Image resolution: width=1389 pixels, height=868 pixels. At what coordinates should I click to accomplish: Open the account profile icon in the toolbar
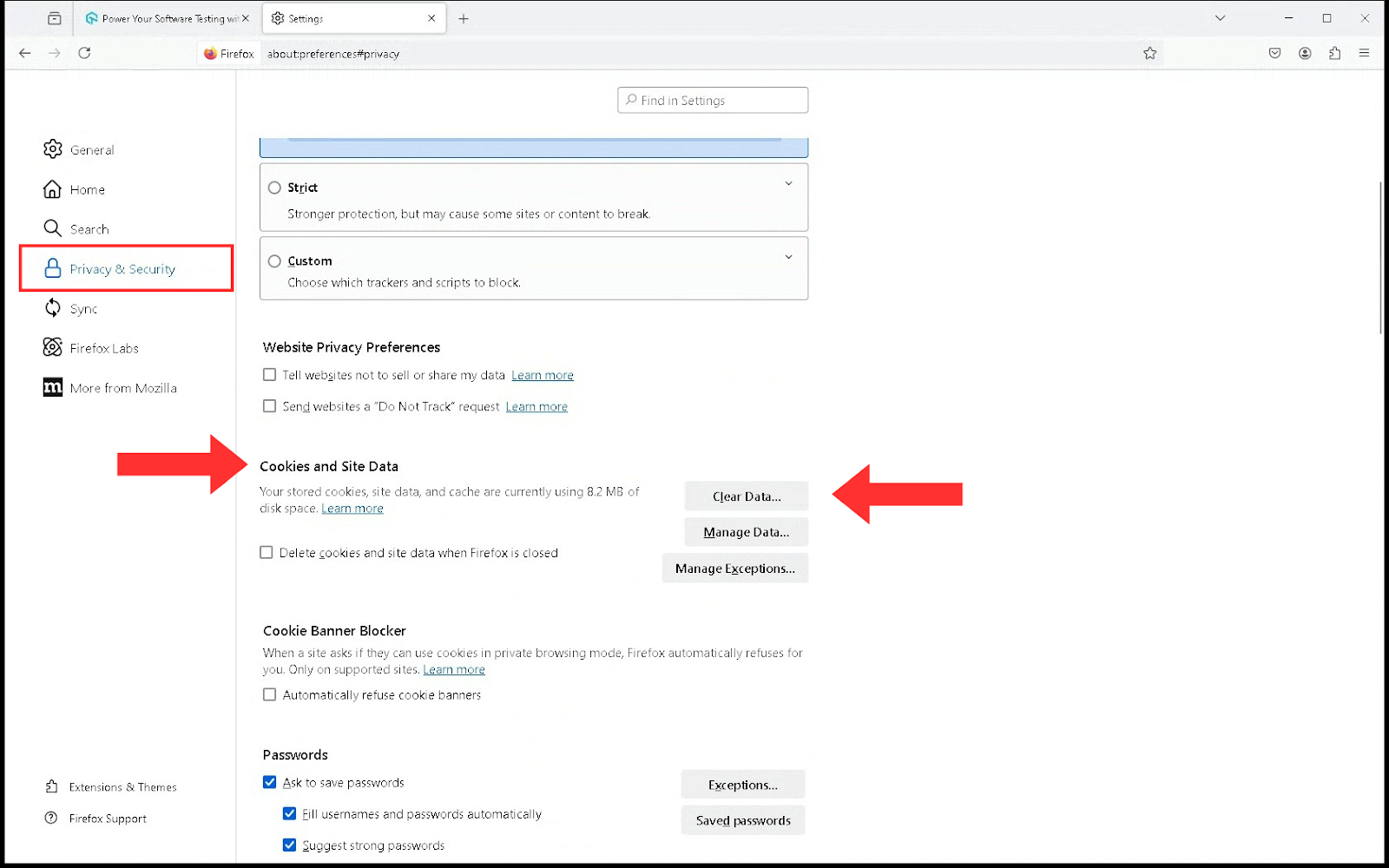1305,53
